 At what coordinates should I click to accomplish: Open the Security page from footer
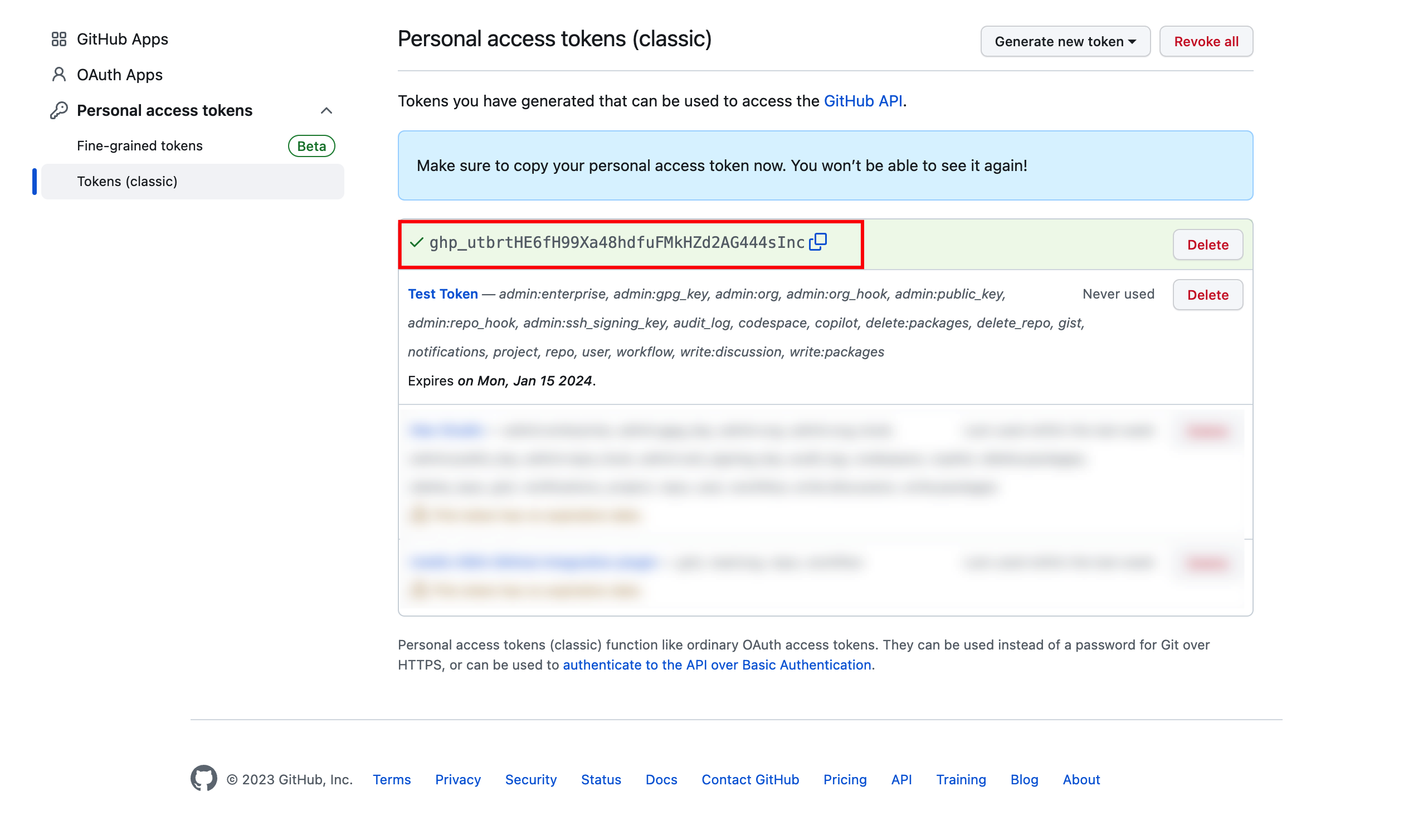[x=530, y=779]
